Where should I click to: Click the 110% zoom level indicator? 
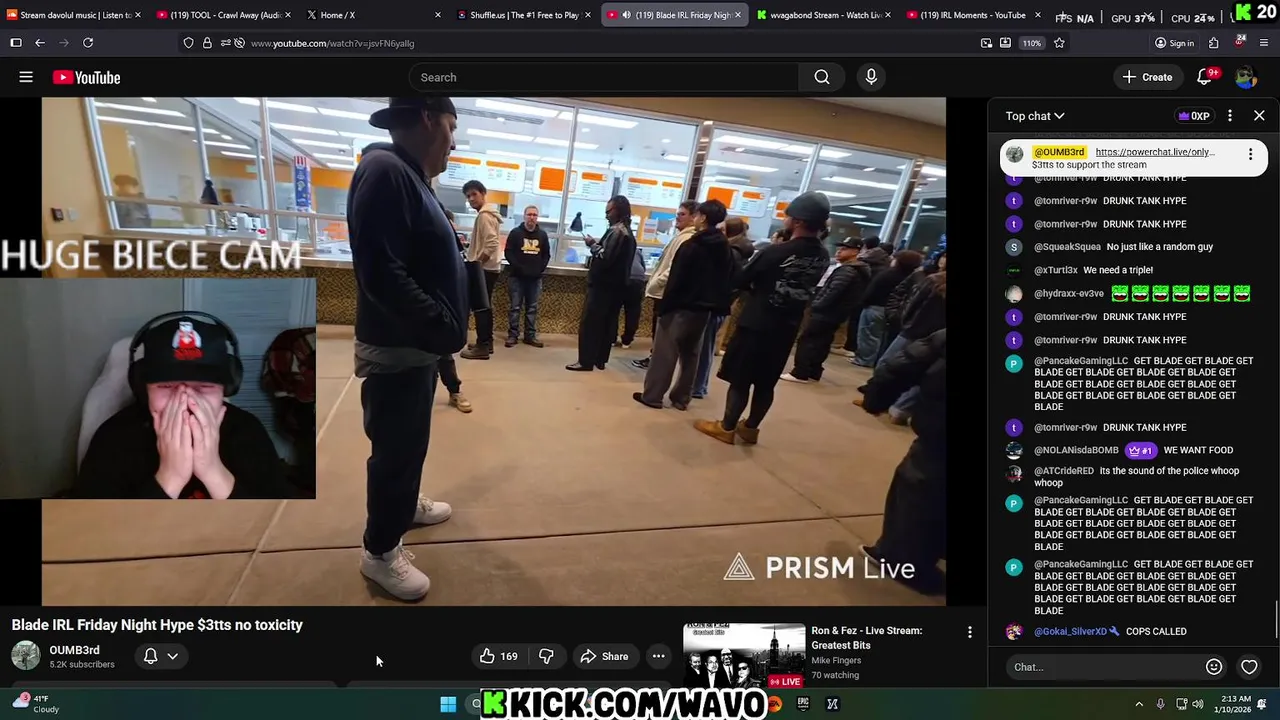[1031, 43]
